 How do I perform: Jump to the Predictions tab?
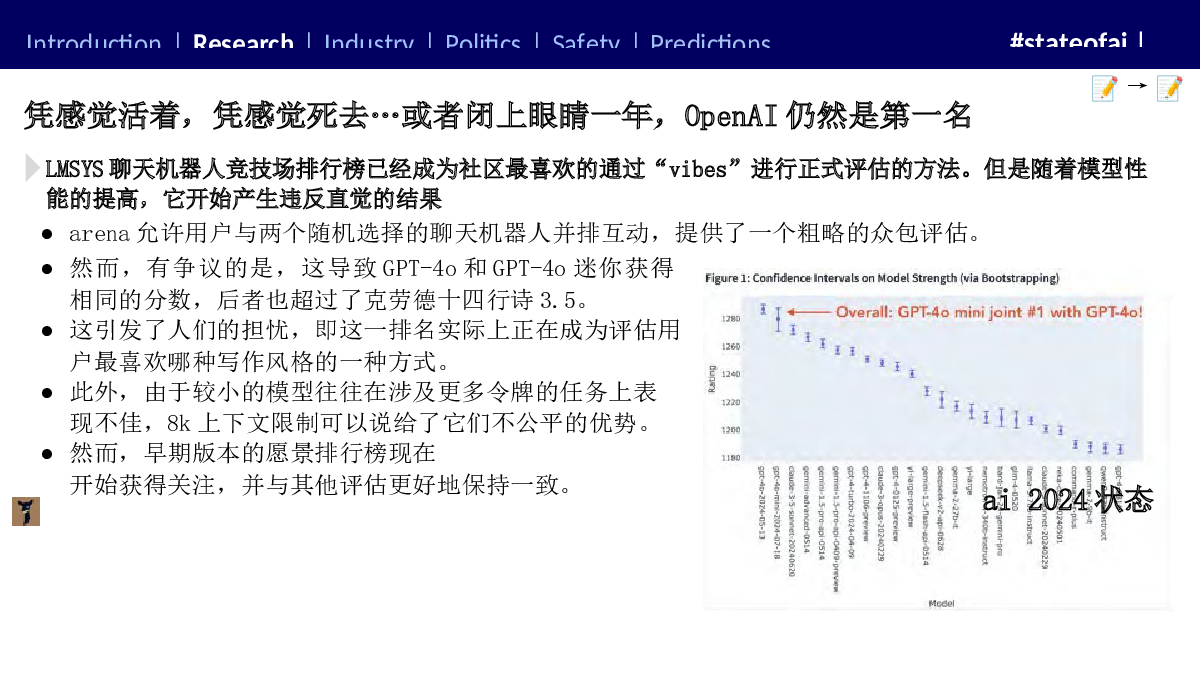[710, 43]
